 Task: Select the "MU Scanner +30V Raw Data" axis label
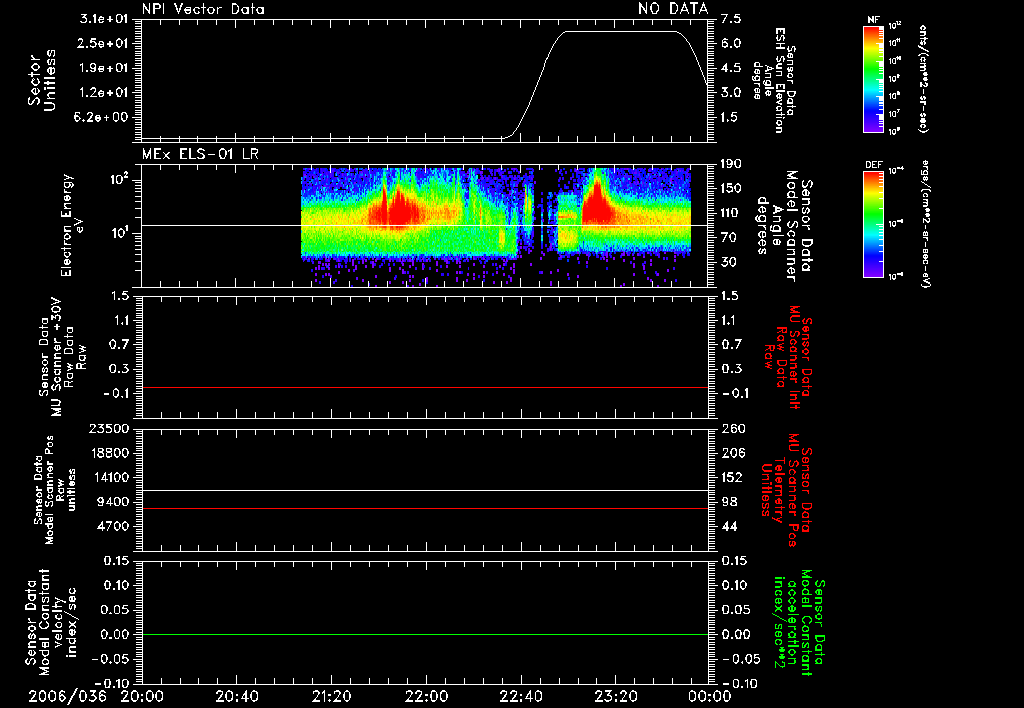[60, 357]
